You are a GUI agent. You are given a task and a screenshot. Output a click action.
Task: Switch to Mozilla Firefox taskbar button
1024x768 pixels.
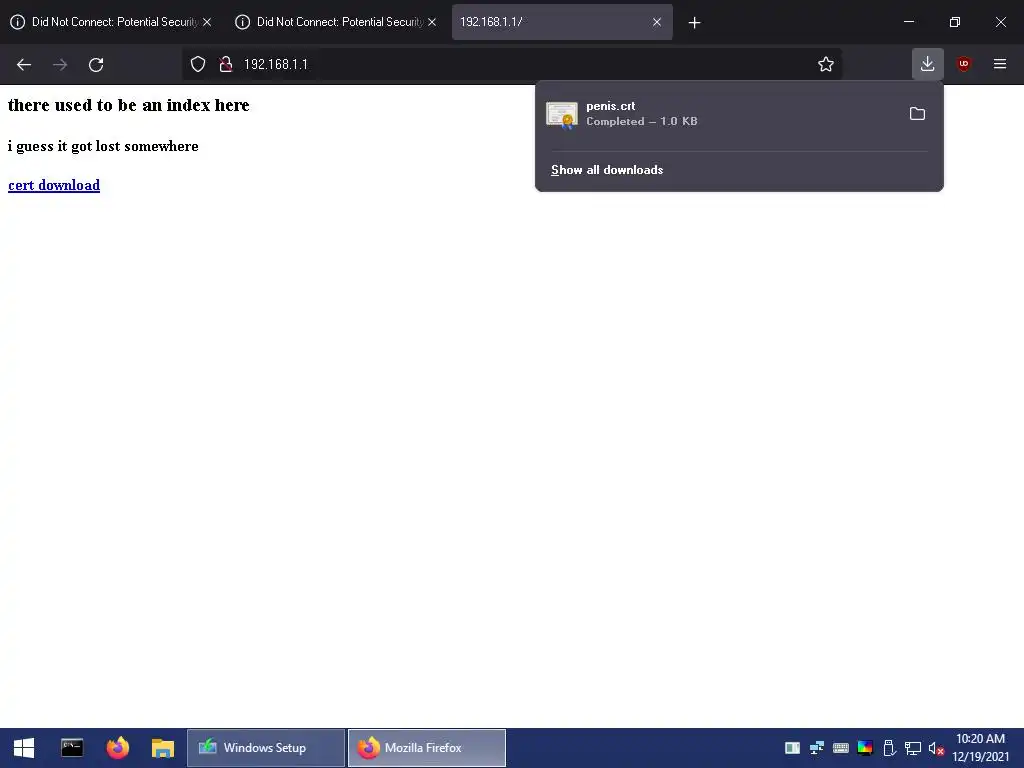pyautogui.click(x=426, y=748)
